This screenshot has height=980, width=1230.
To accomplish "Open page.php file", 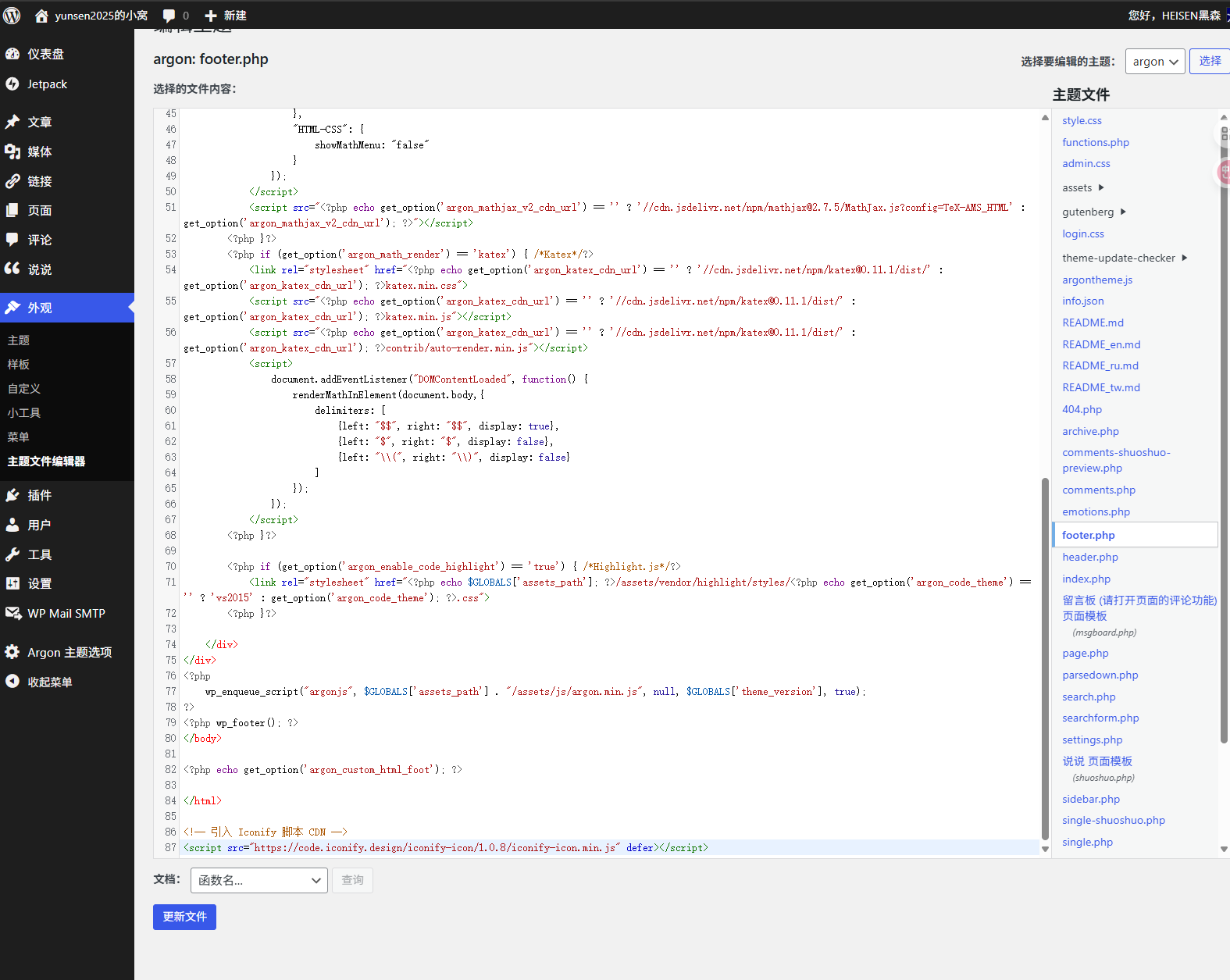I will point(1086,653).
